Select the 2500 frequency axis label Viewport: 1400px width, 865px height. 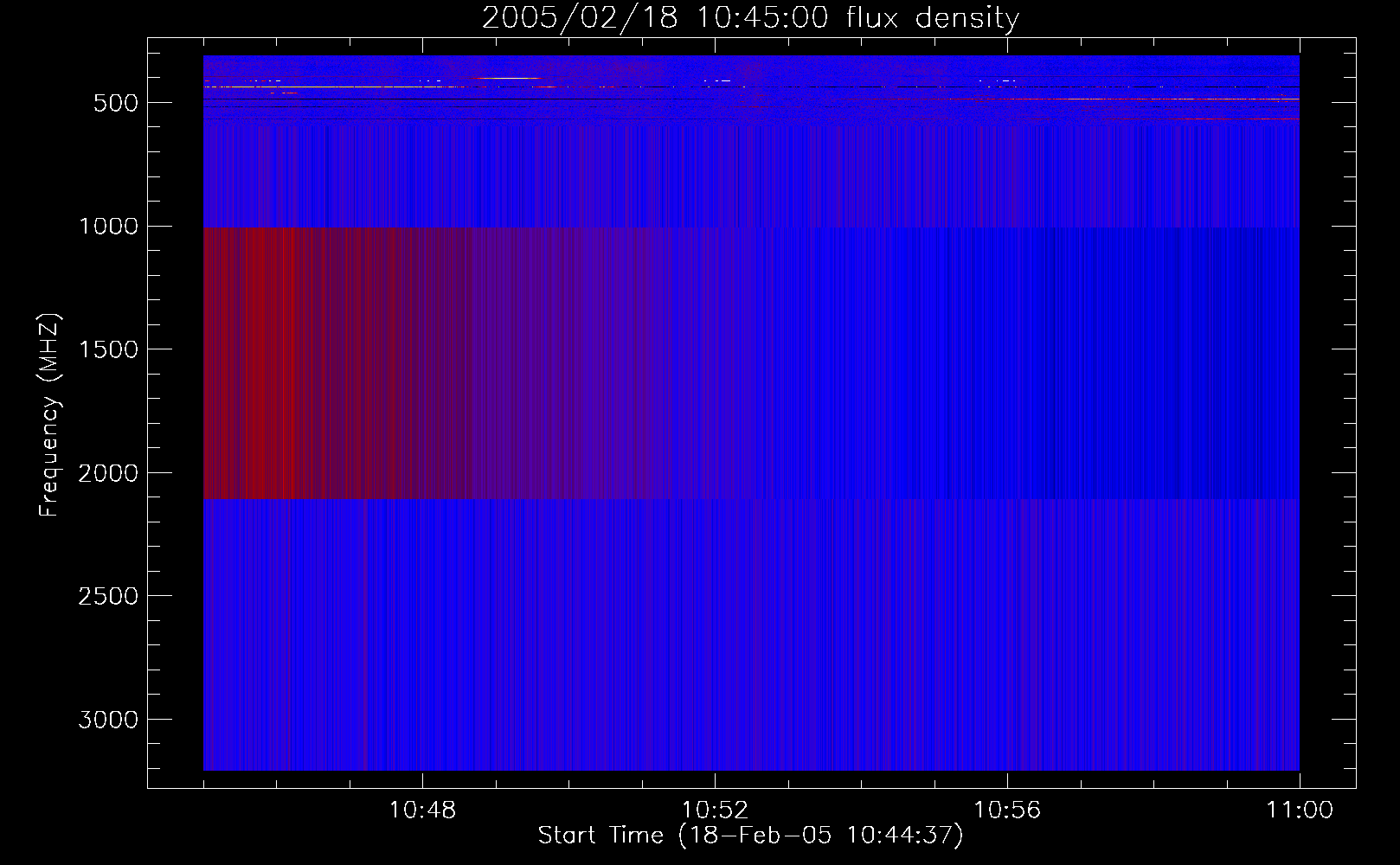pos(108,596)
